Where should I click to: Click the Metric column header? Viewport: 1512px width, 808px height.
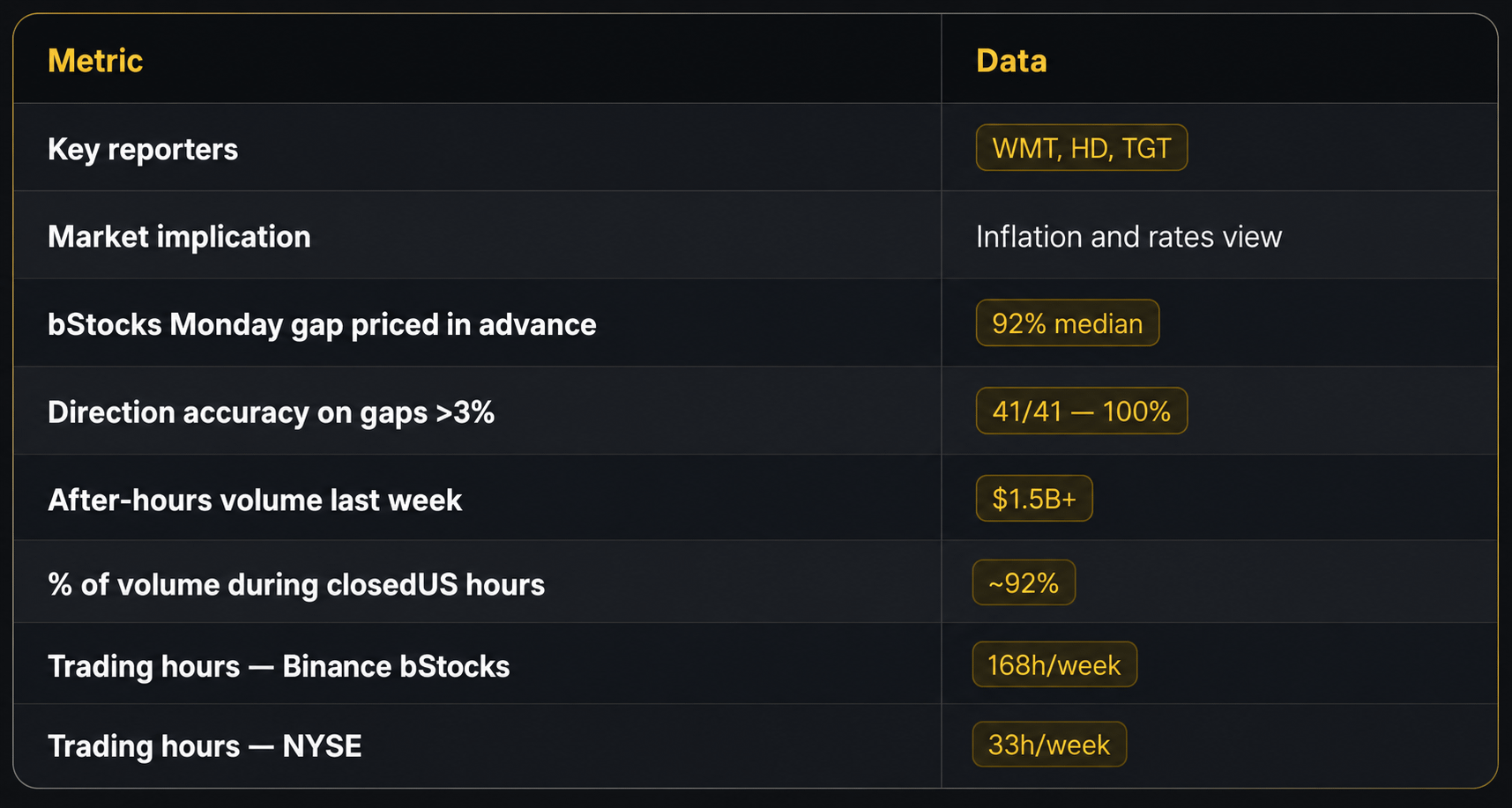point(95,61)
